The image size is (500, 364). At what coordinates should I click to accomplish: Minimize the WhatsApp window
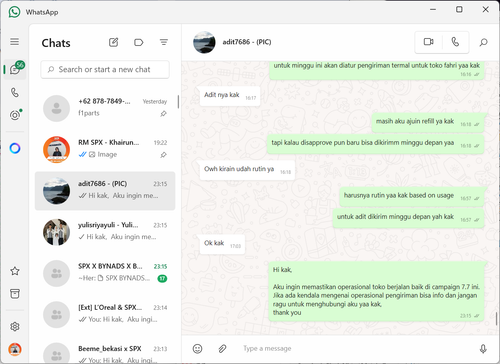(433, 9)
